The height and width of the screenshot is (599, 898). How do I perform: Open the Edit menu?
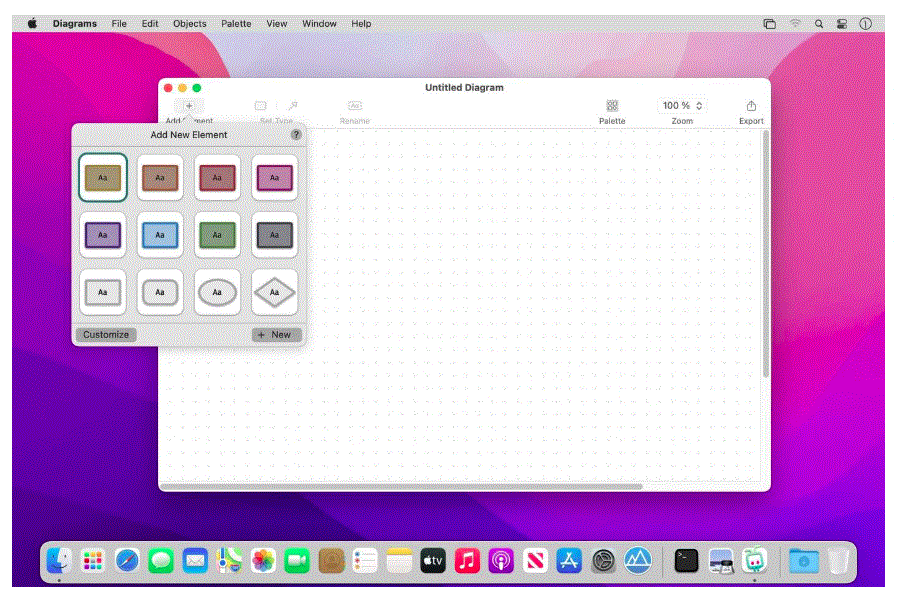click(x=150, y=23)
